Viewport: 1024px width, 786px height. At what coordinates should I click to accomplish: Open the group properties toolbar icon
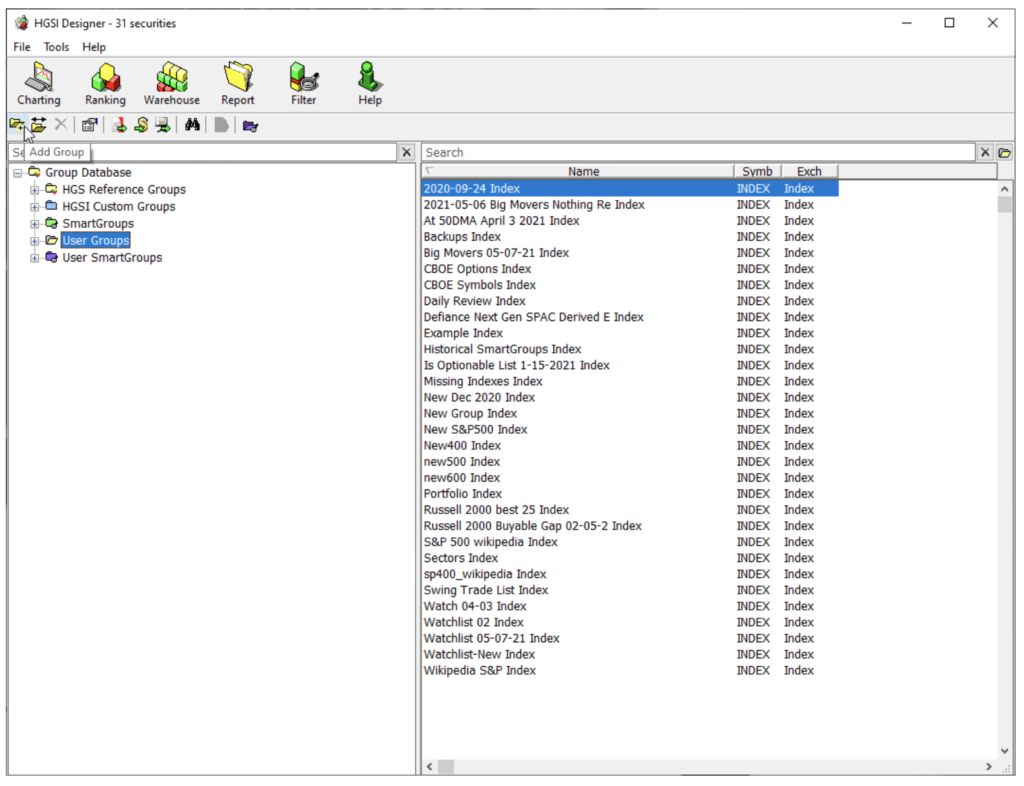89,125
